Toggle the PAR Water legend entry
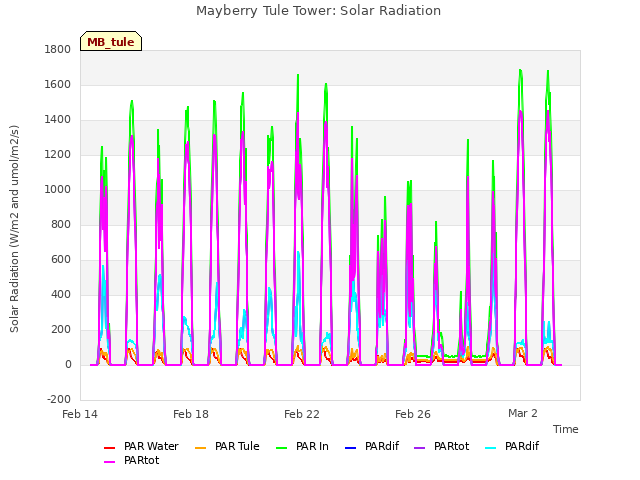This screenshot has width=640, height=480. tap(142, 447)
